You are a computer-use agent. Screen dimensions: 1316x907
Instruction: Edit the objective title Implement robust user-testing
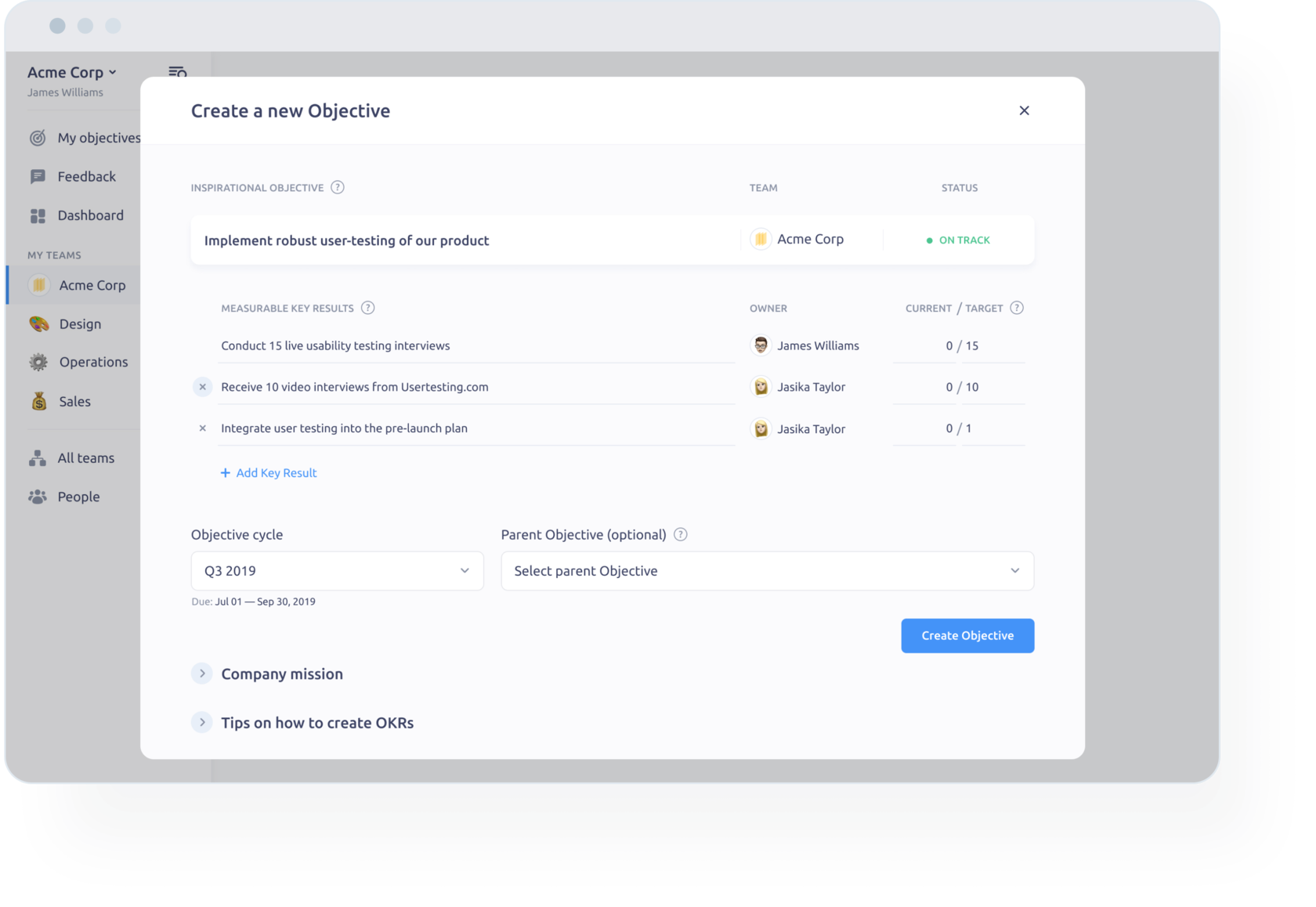click(346, 240)
